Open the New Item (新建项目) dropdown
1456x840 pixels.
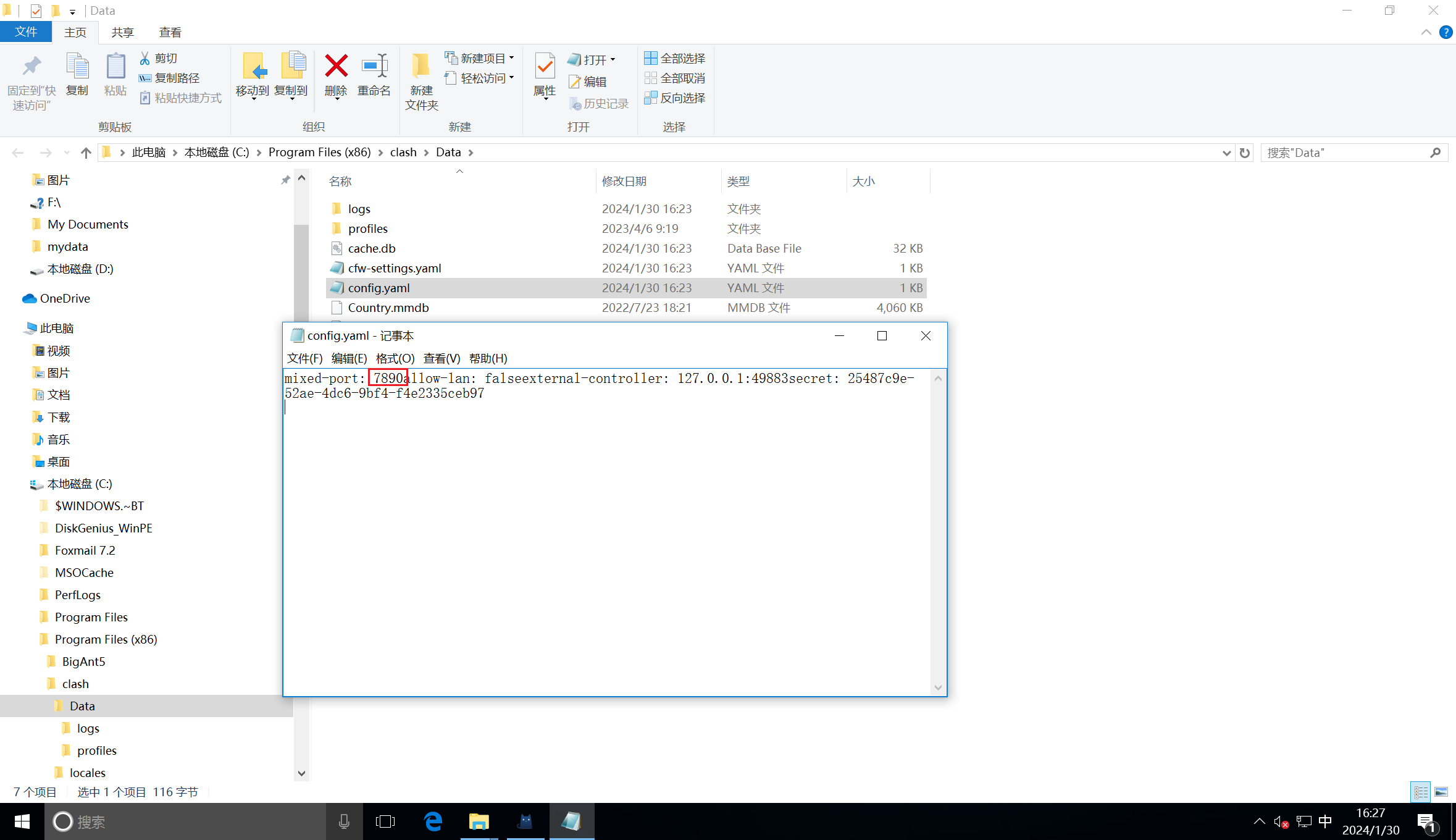coord(479,58)
